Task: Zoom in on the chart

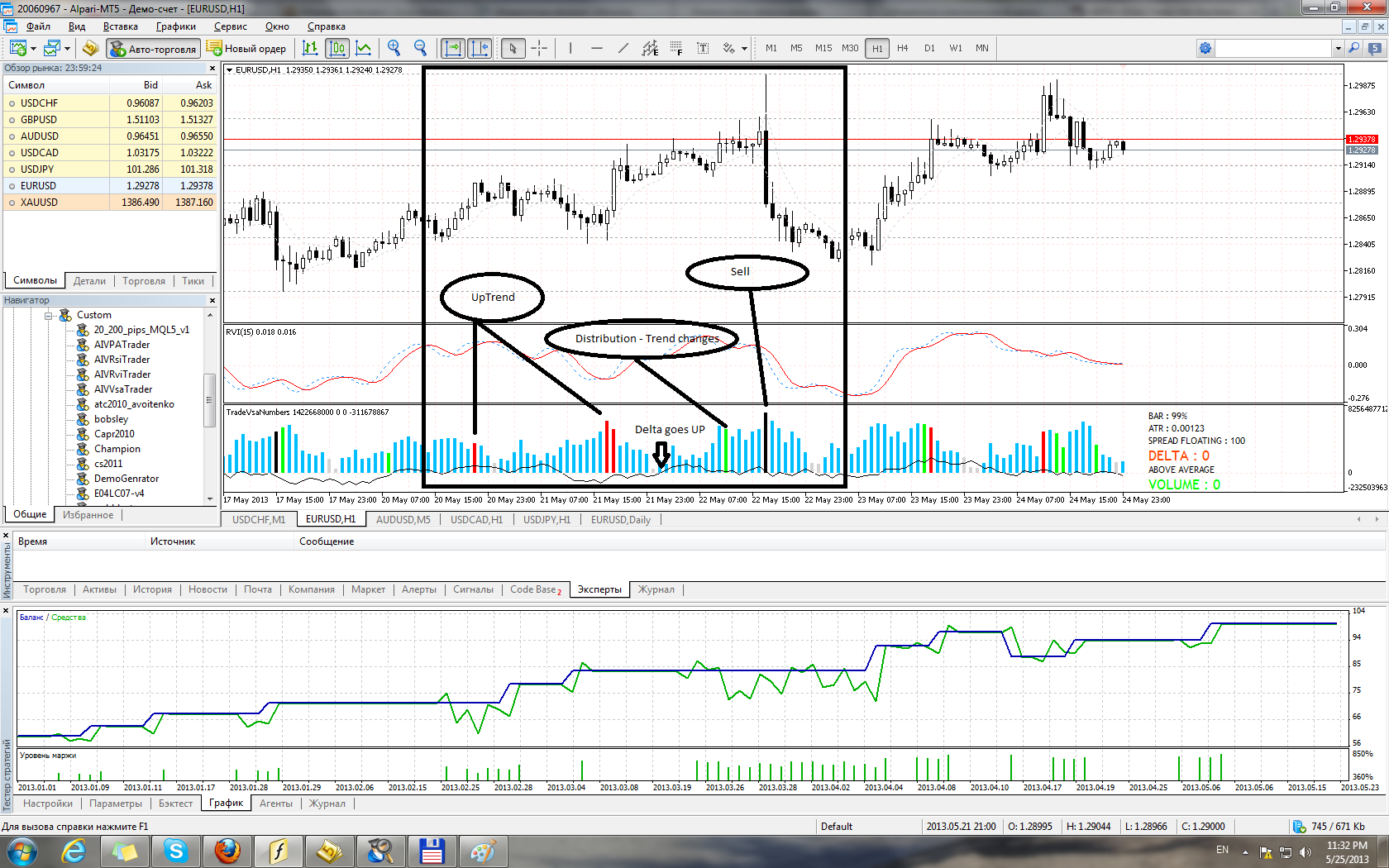Action: [x=394, y=48]
